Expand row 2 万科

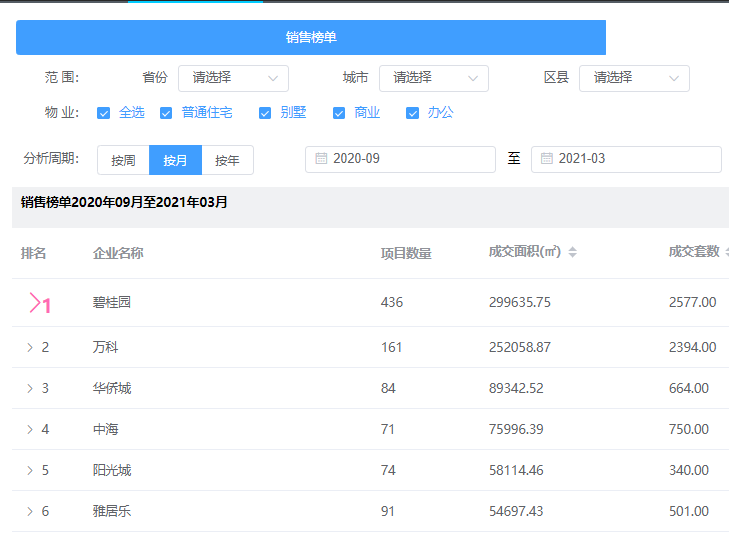30,347
